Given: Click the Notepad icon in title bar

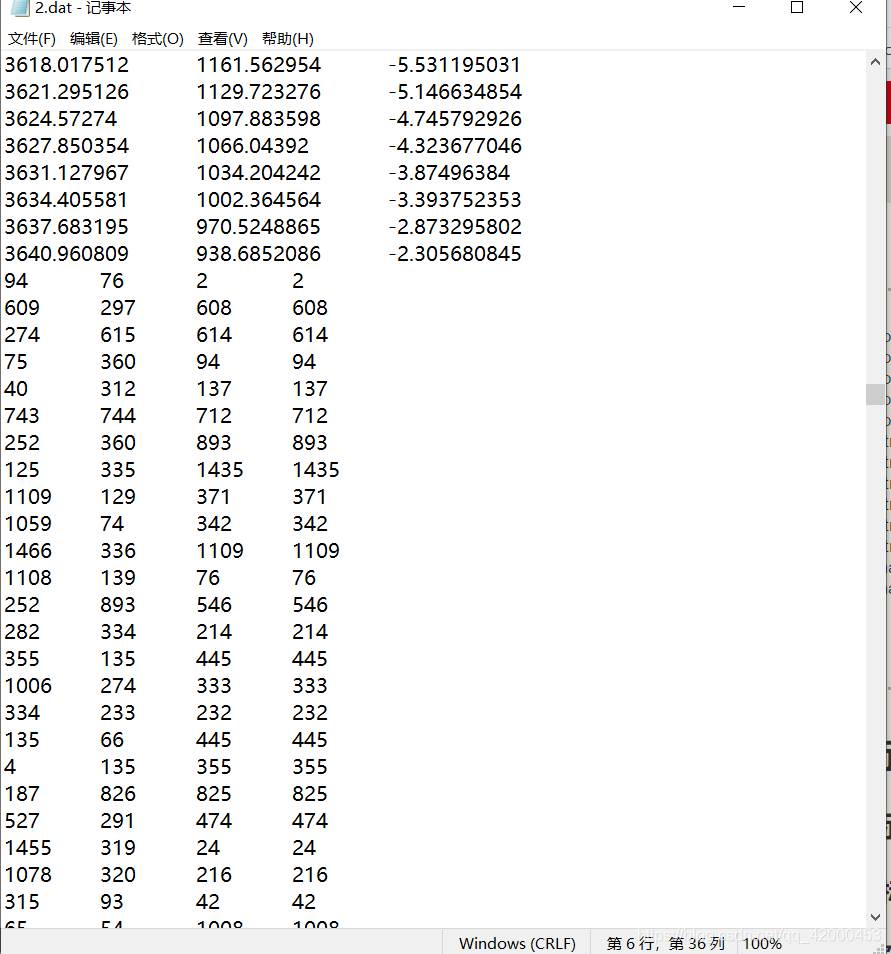Looking at the screenshot, I should (x=20, y=8).
